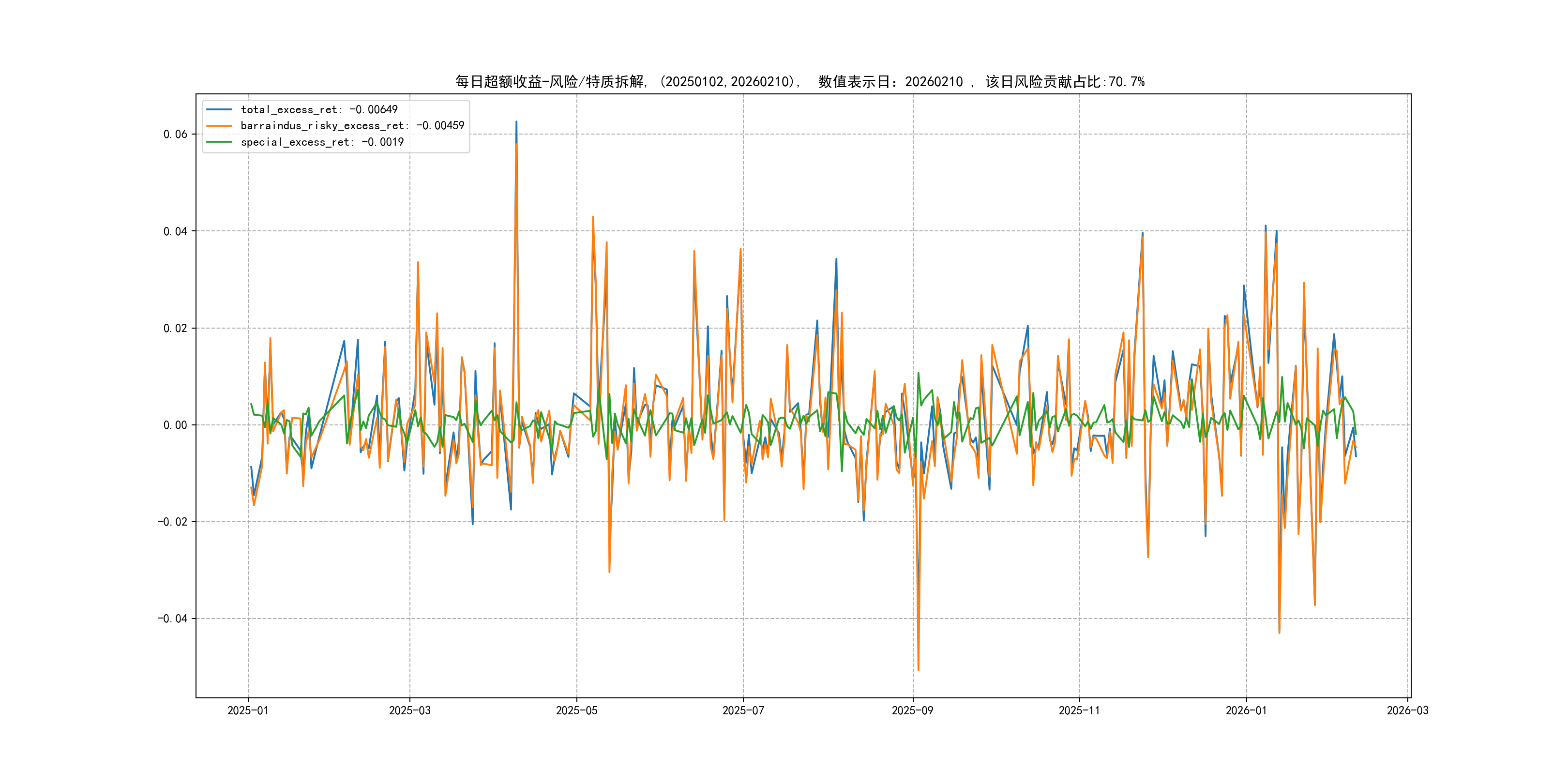Click the 2025-03 x-axis tick label
Image resolution: width=1568 pixels, height=784 pixels.
point(409,710)
